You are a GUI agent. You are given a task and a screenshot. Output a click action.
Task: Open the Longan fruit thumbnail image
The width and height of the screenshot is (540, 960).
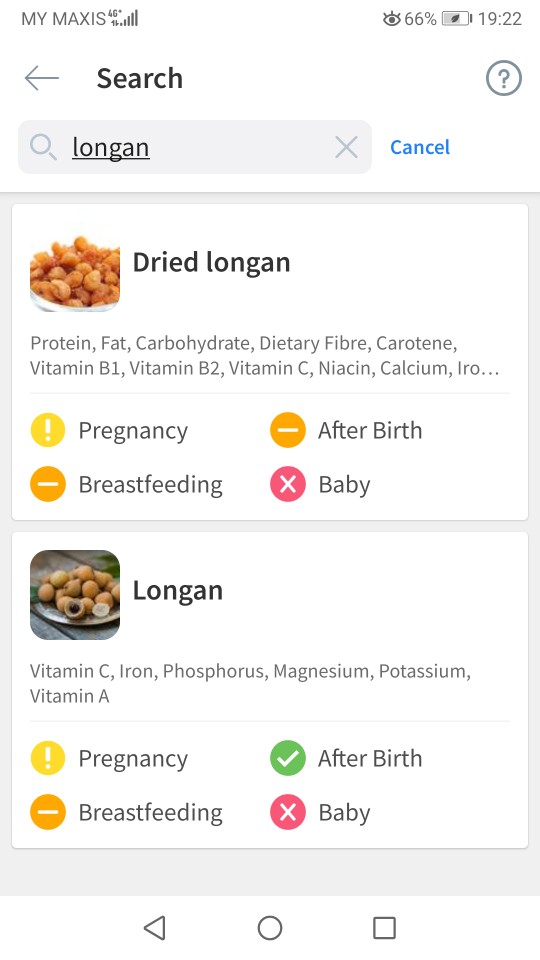tap(75, 594)
